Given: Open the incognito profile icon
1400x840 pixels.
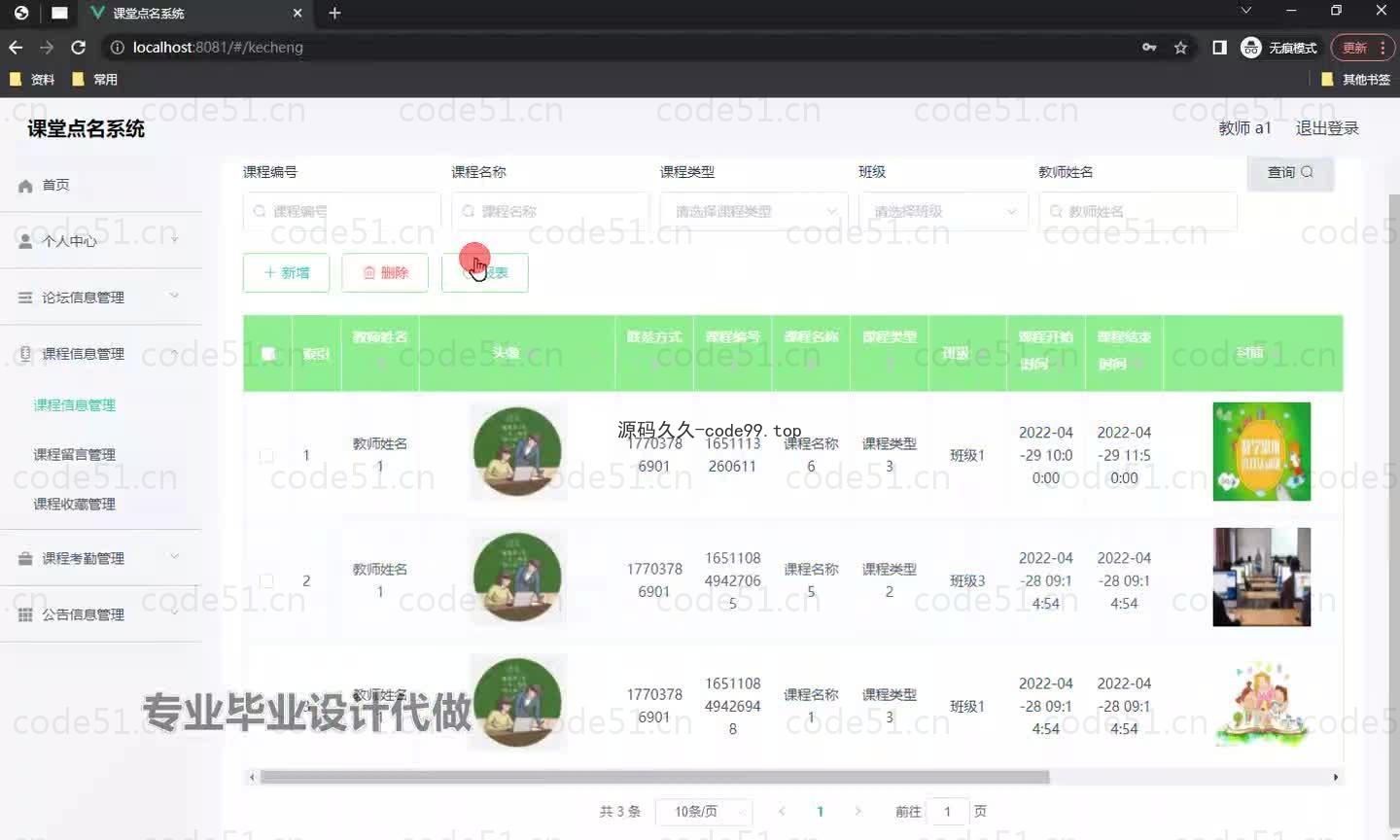Looking at the screenshot, I should [x=1278, y=47].
